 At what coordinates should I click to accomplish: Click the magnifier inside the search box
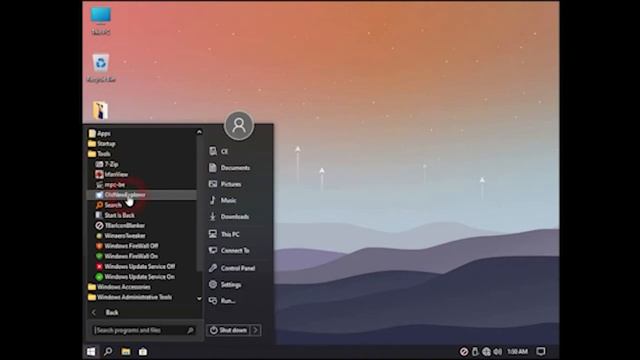click(x=190, y=330)
